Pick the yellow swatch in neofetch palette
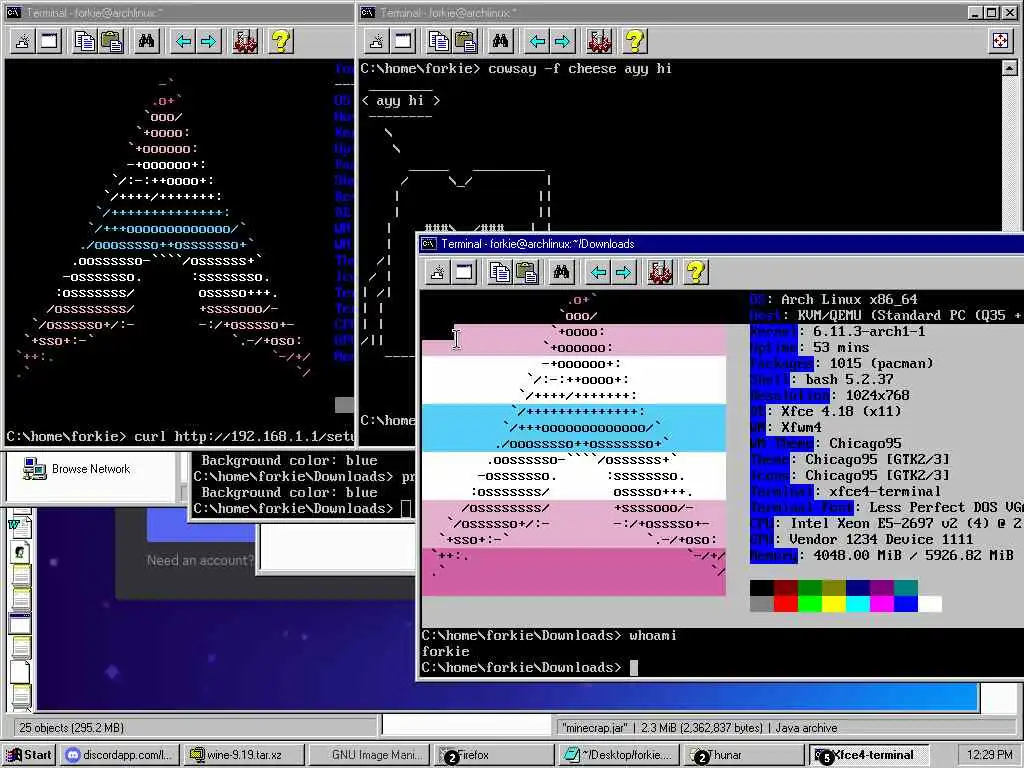 pos(834,604)
